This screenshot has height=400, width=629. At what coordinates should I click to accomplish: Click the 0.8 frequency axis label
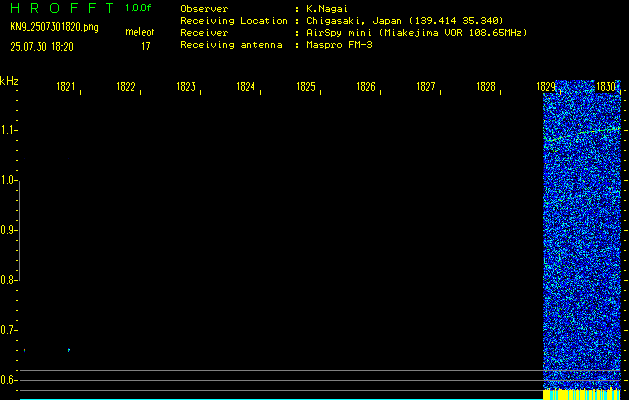tap(8, 280)
